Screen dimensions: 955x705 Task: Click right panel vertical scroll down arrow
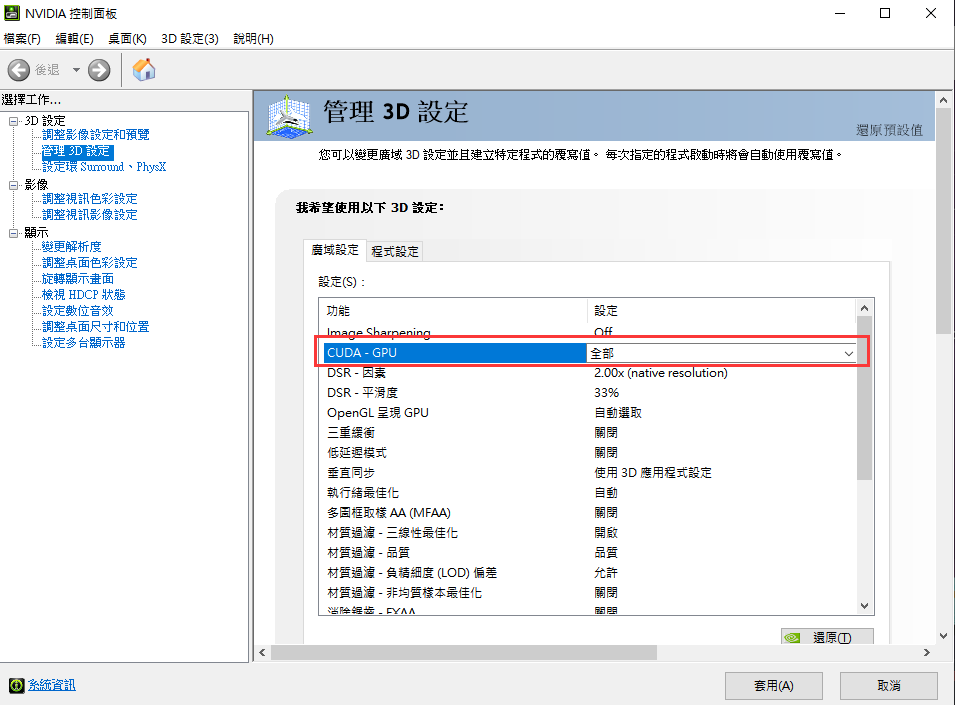(x=943, y=636)
